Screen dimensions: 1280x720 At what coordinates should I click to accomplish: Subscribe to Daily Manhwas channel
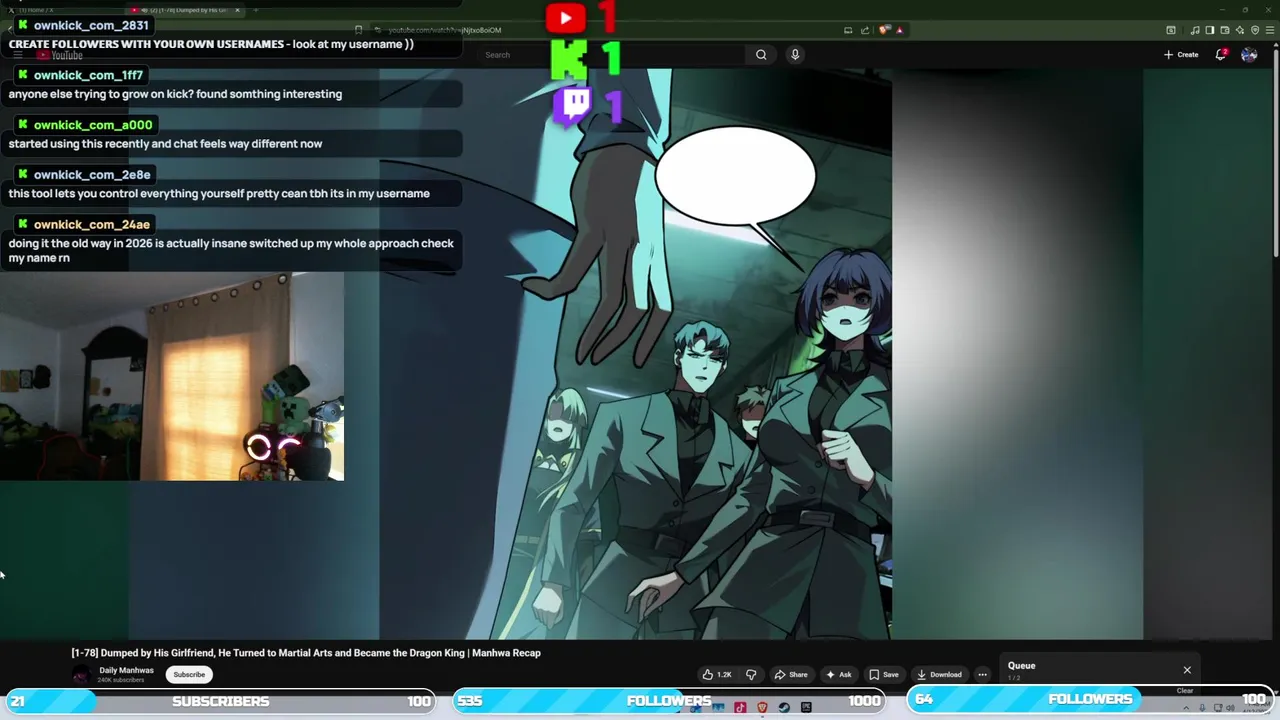coord(189,675)
